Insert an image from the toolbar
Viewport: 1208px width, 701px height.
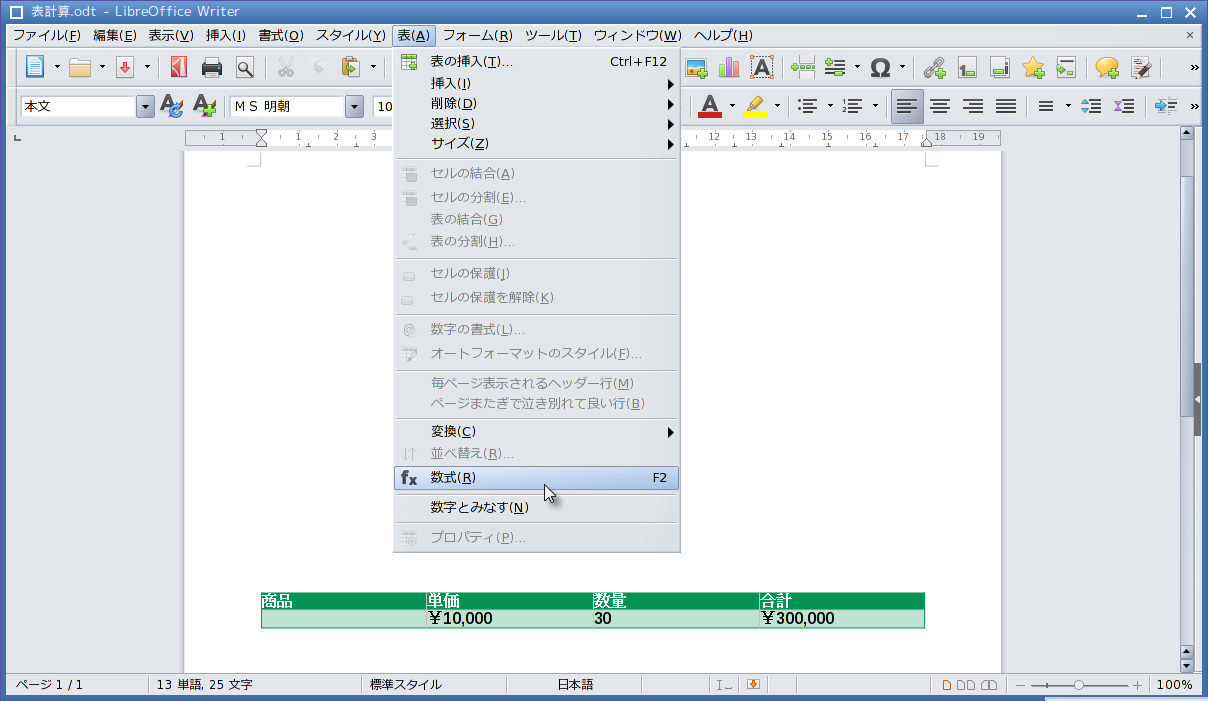(696, 67)
